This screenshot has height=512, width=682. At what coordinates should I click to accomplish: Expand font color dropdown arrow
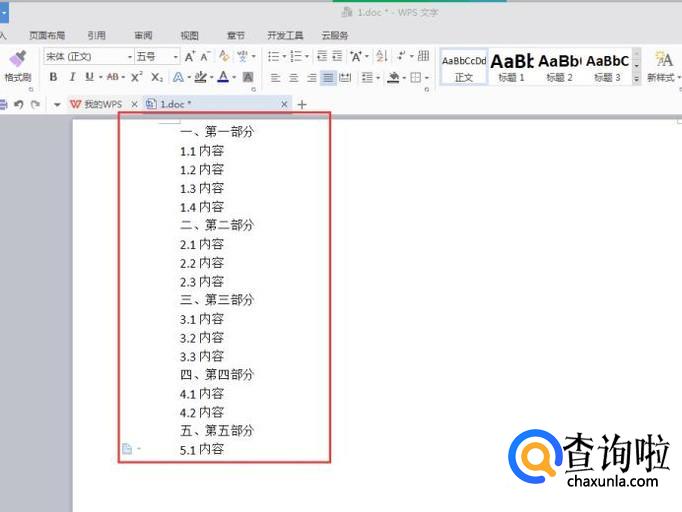pos(234,77)
